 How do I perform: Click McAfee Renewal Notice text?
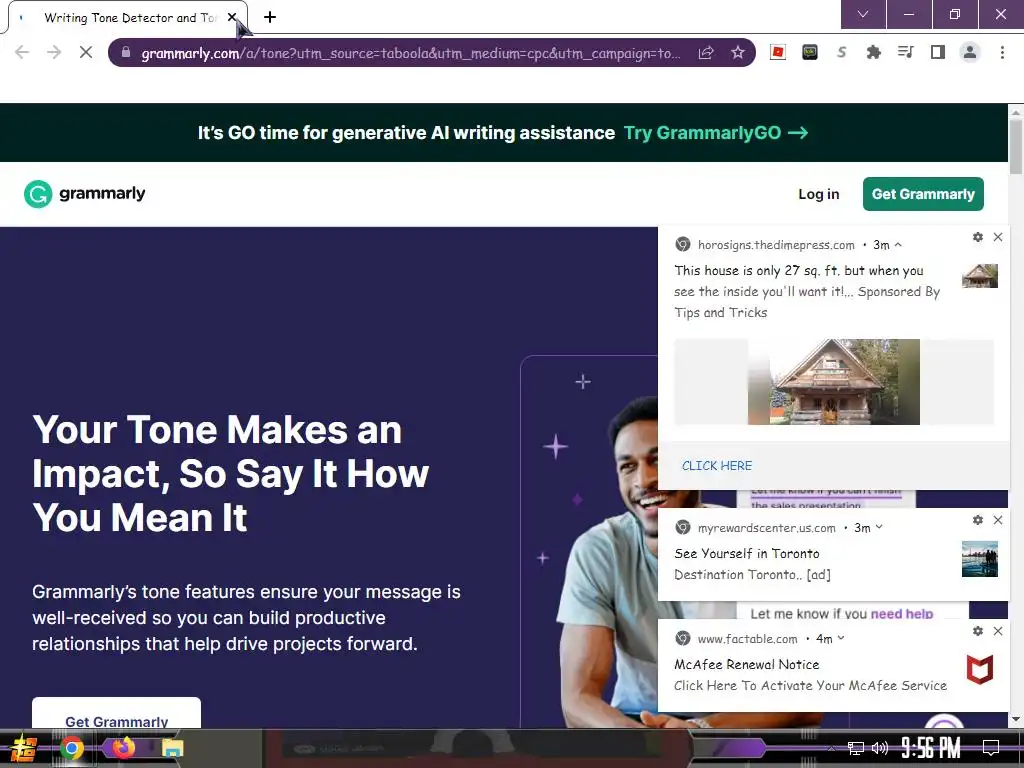point(746,665)
